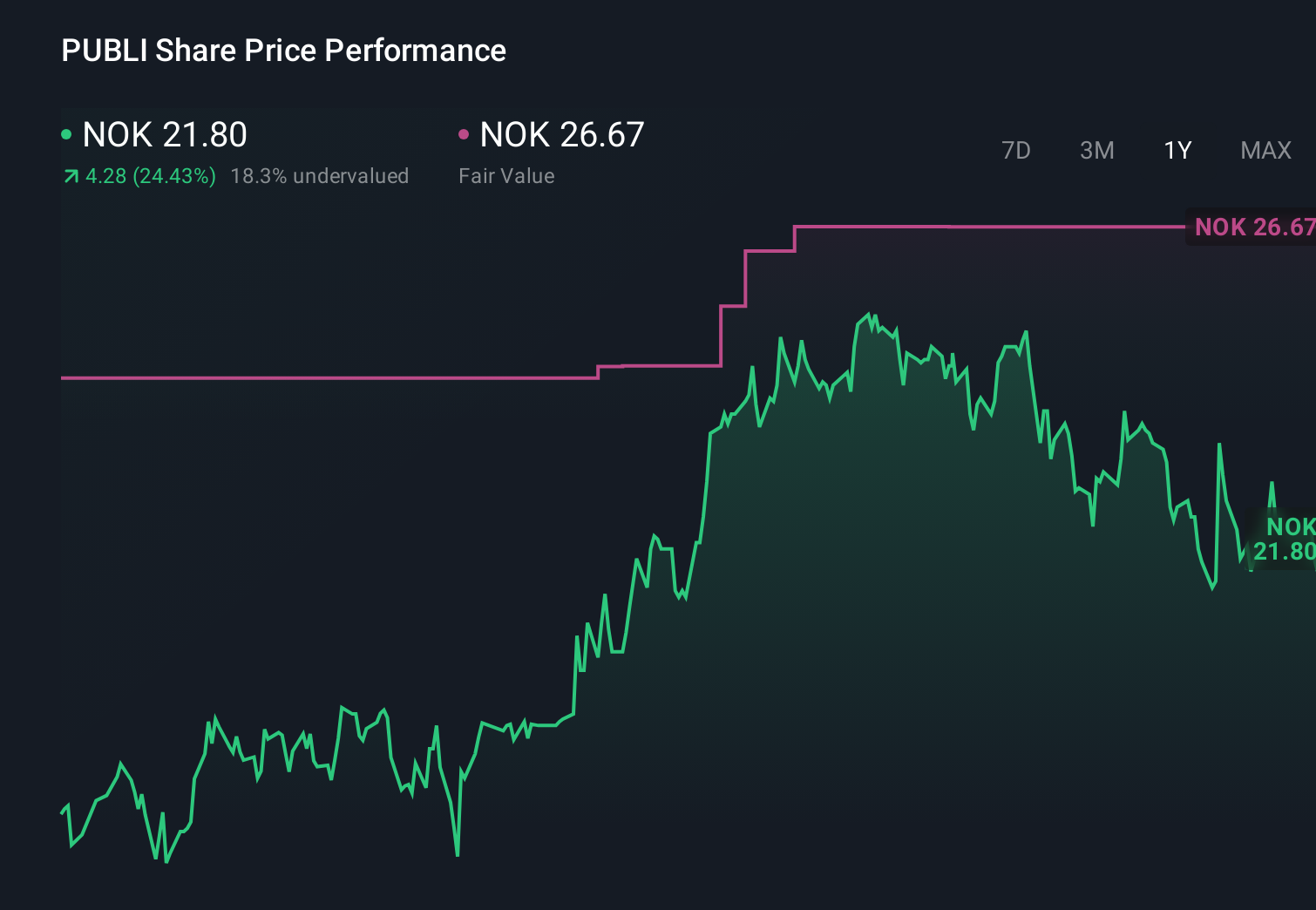Switch to the 7D time range
Screen dimensions: 1316x910
click(x=1016, y=150)
